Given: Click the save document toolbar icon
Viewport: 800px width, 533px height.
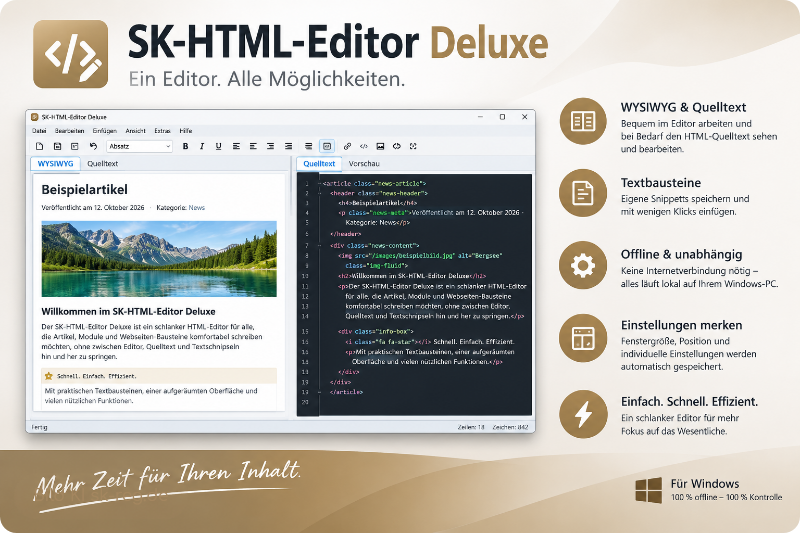Looking at the screenshot, I should [57, 146].
